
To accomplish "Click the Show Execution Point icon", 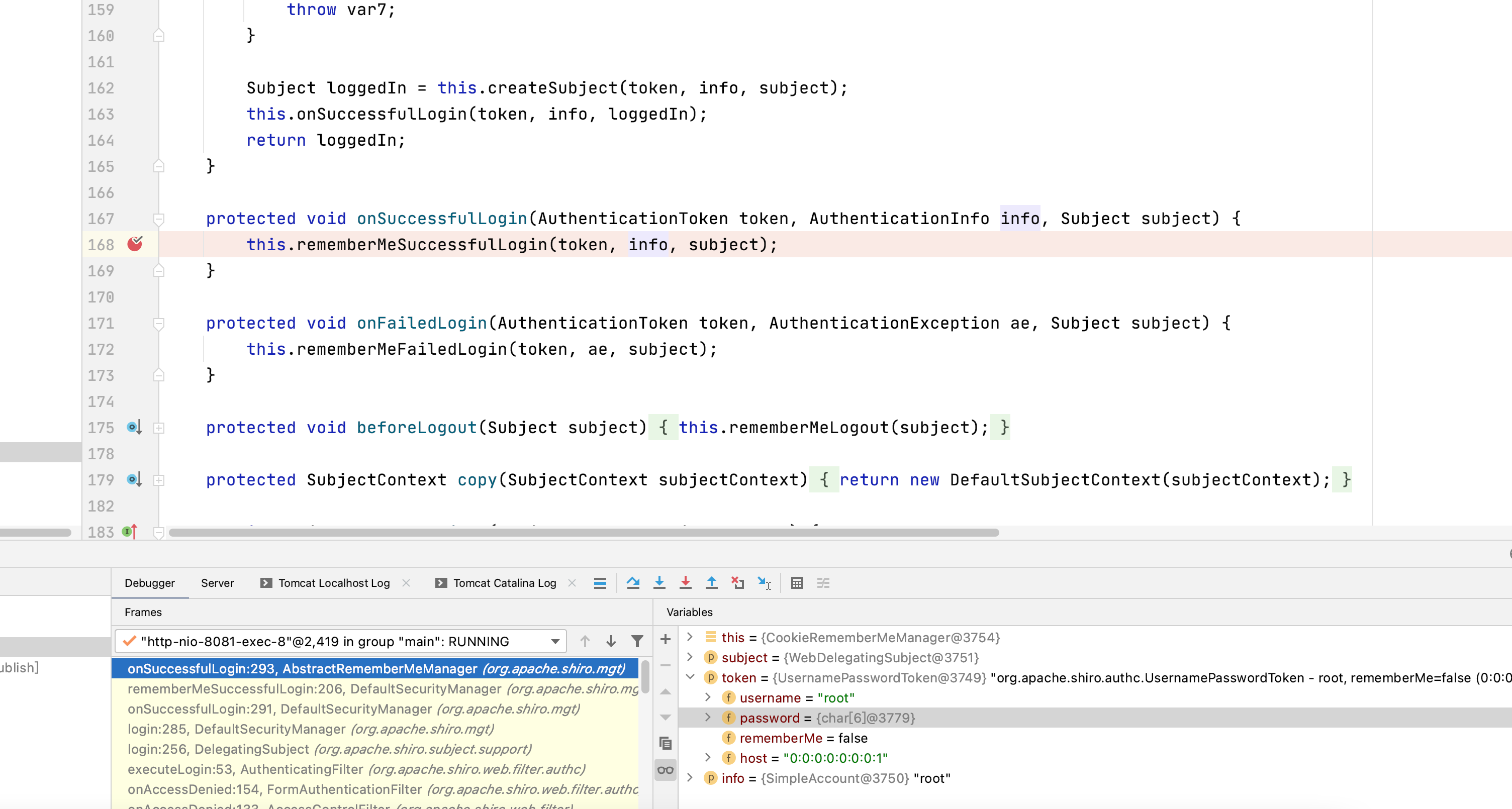I will tap(600, 582).
